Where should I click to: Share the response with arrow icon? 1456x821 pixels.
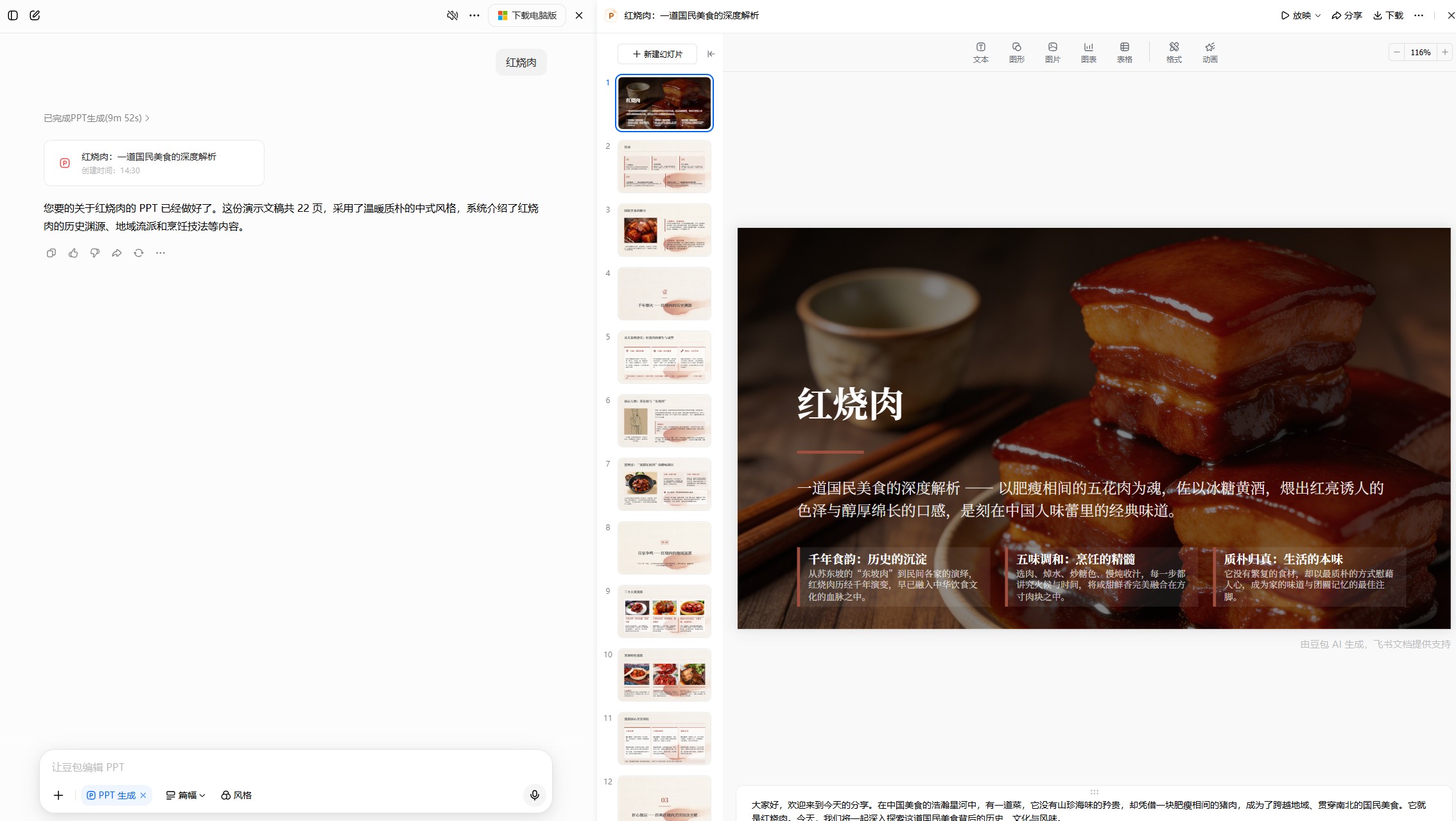(117, 253)
